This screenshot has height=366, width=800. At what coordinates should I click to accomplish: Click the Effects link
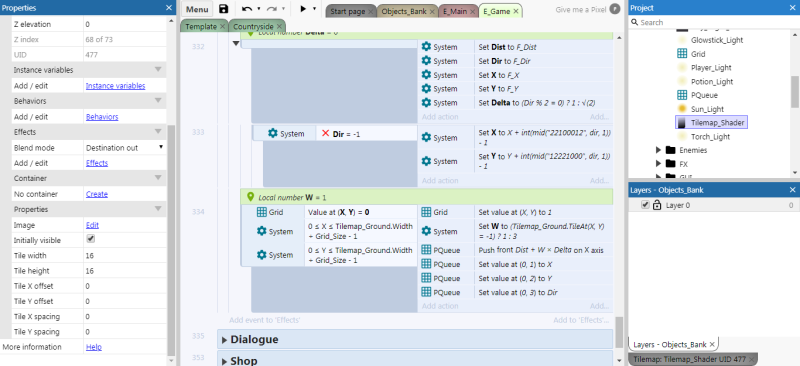click(x=97, y=163)
